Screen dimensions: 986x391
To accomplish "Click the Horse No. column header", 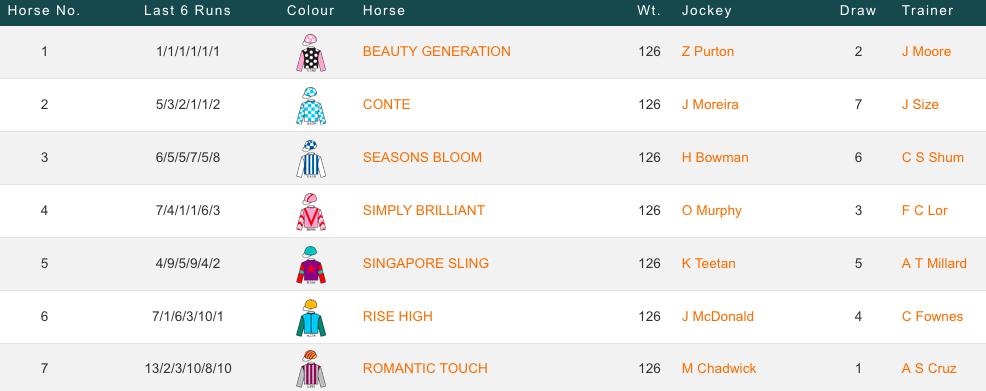I will [44, 11].
